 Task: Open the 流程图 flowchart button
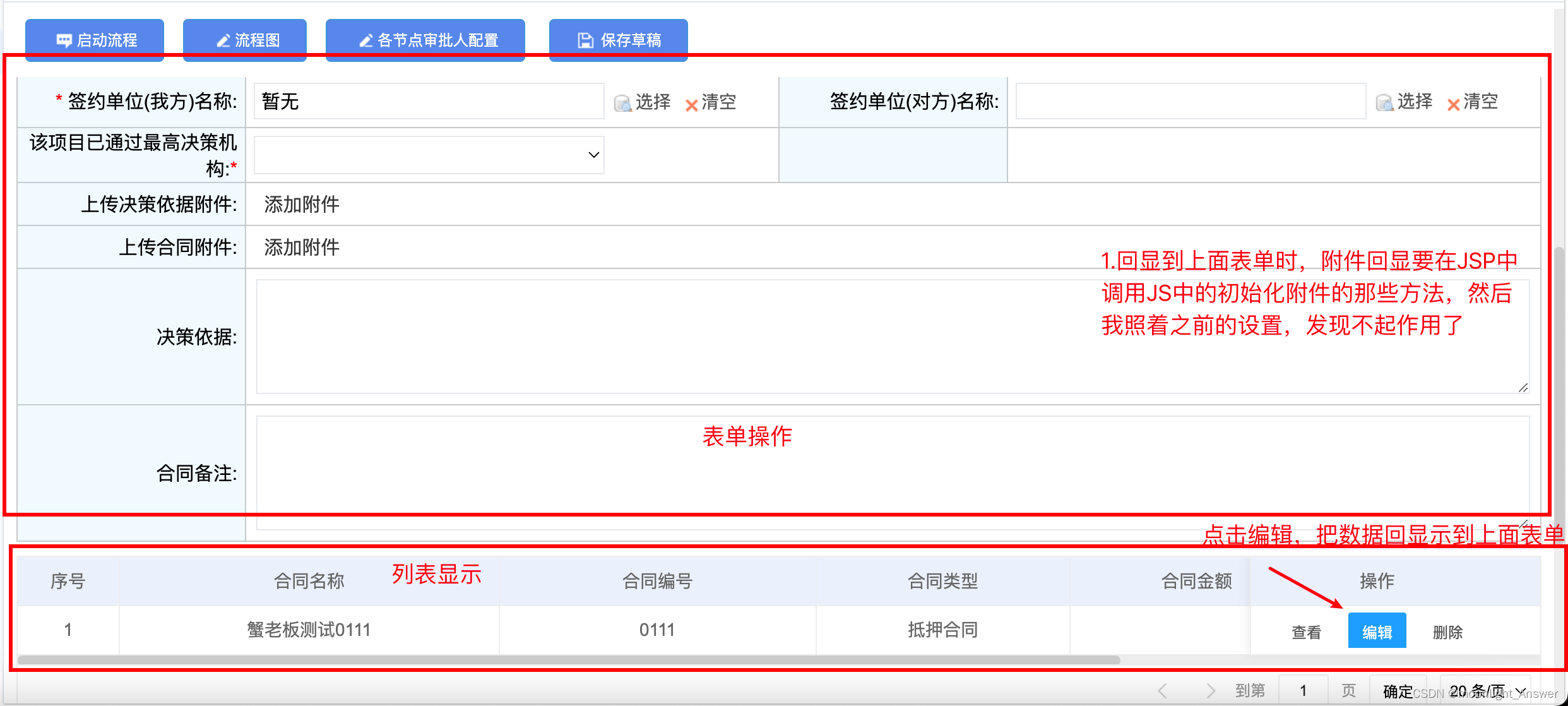245,40
